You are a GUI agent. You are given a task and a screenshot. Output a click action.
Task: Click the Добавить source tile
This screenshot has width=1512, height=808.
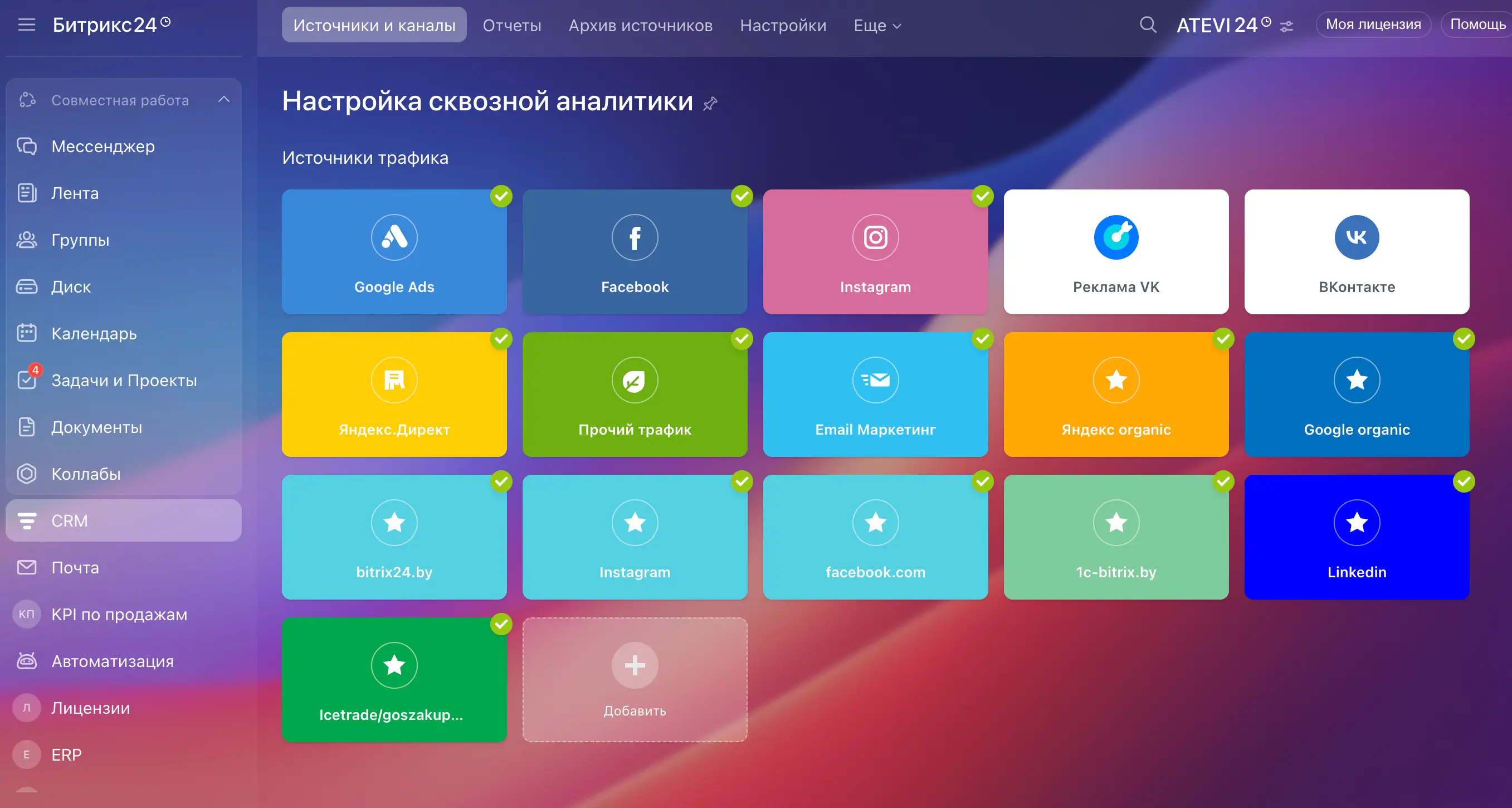pyautogui.click(x=635, y=679)
